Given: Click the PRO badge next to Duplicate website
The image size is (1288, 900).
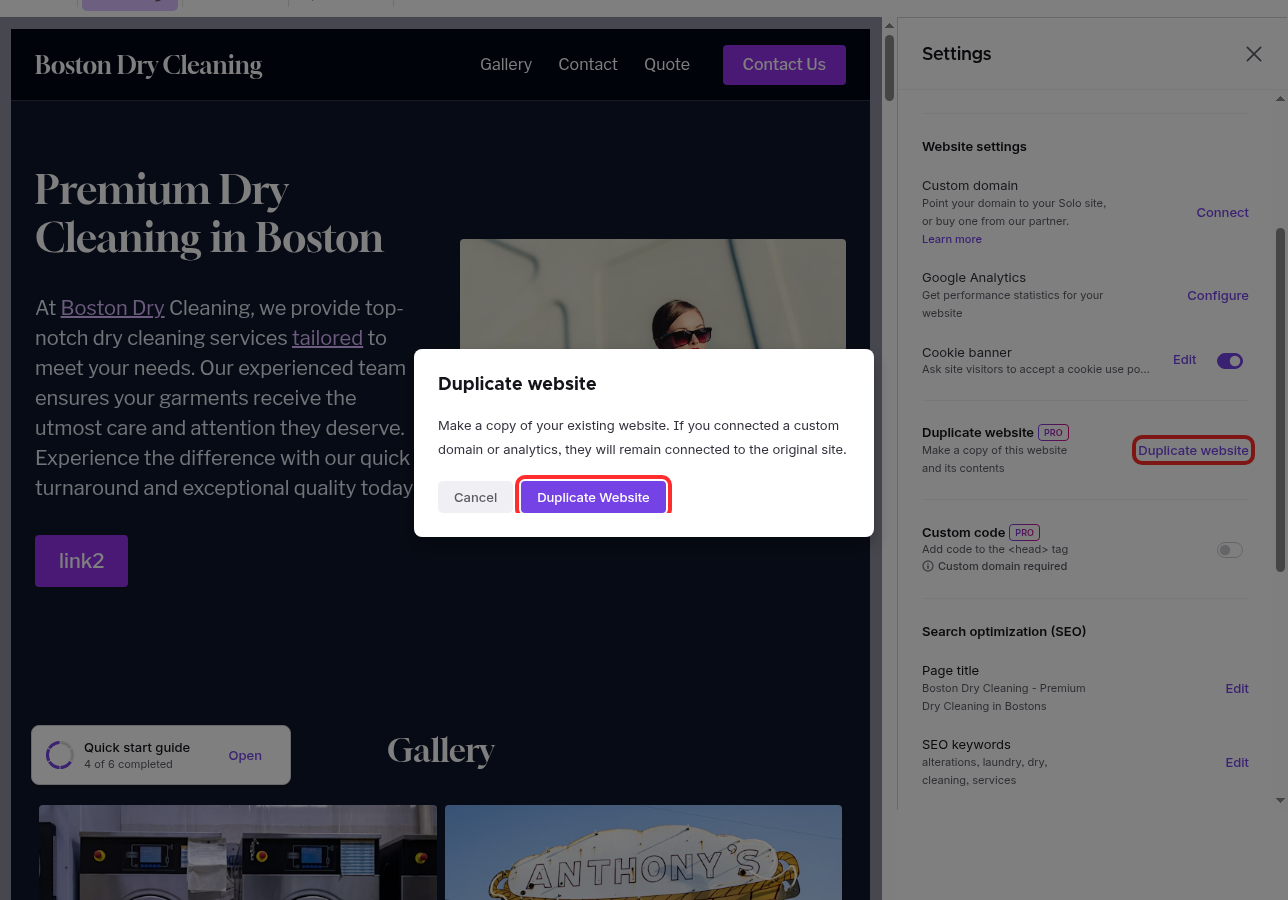Looking at the screenshot, I should (1053, 433).
